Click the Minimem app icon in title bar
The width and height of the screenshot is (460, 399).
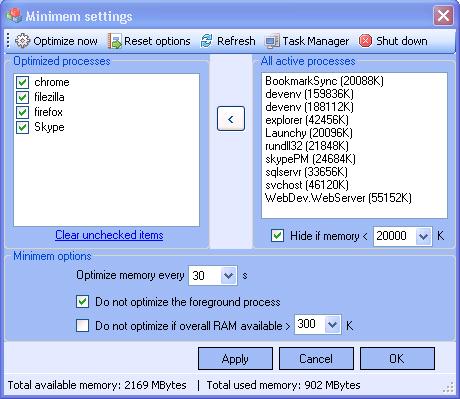(x=14, y=16)
